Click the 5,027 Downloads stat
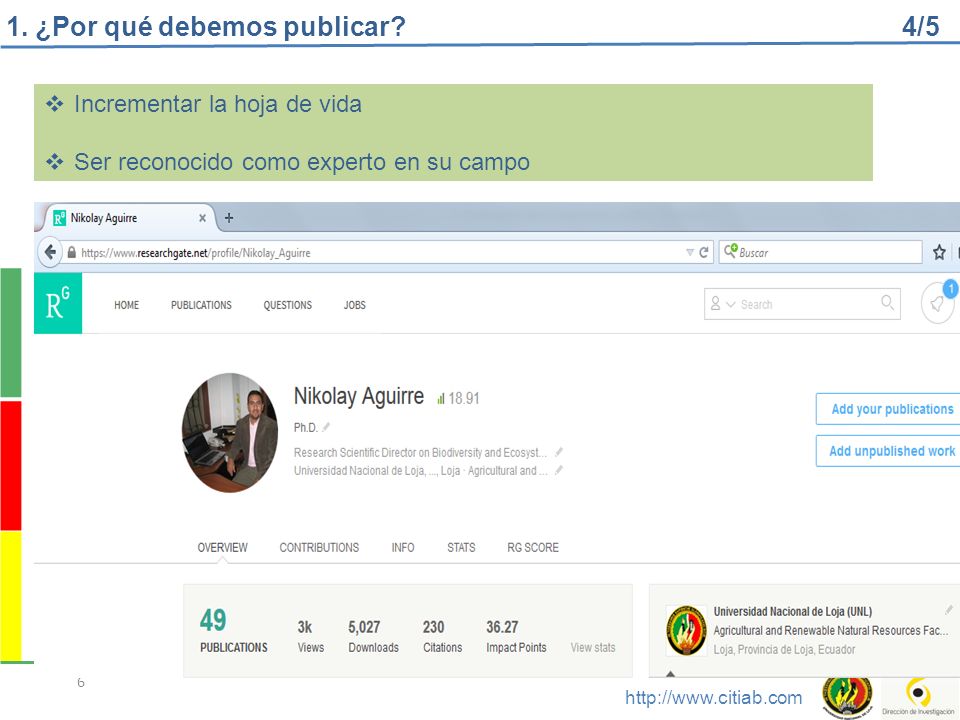This screenshot has height=720, width=960. click(x=373, y=636)
